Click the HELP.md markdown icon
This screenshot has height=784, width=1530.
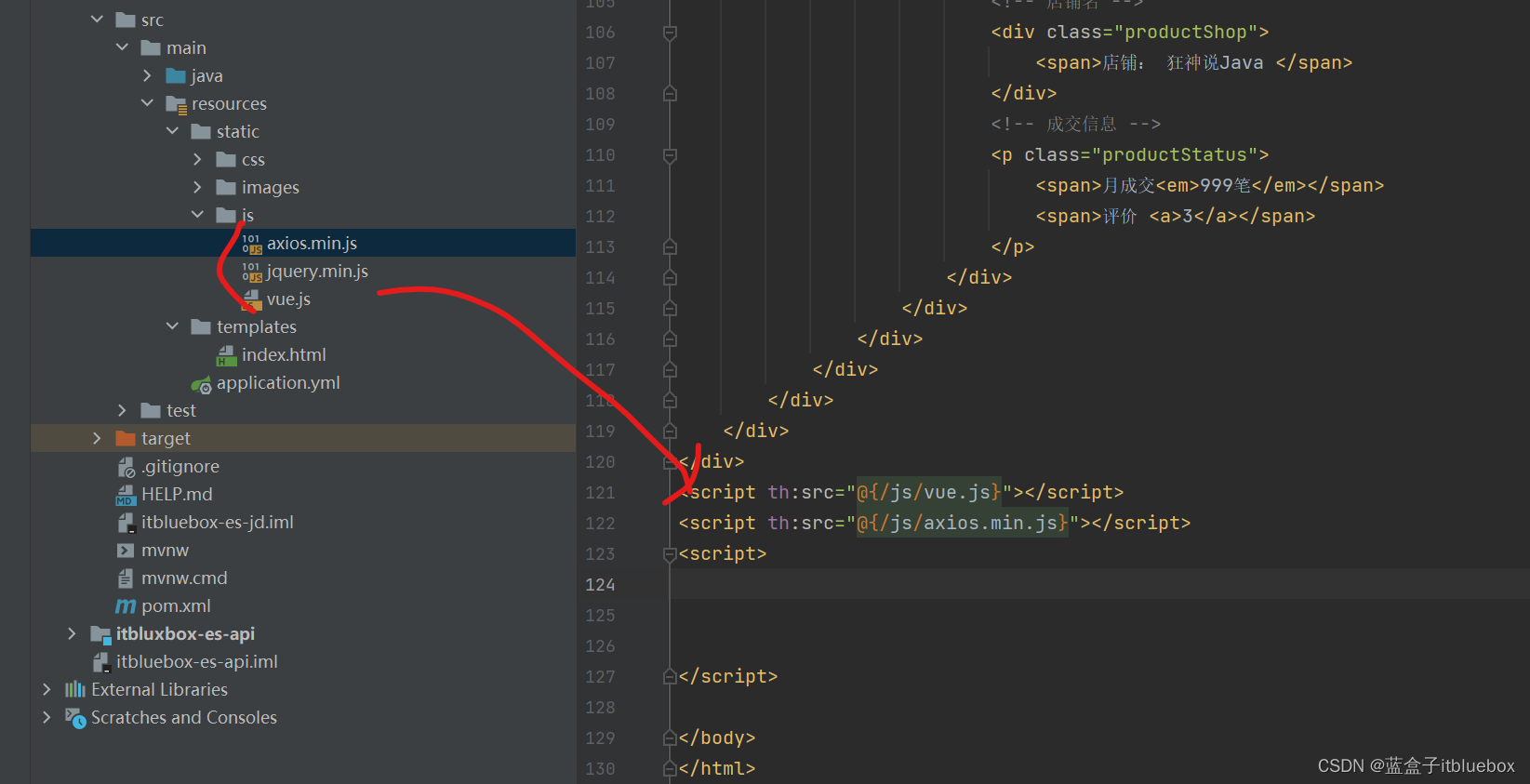126,495
